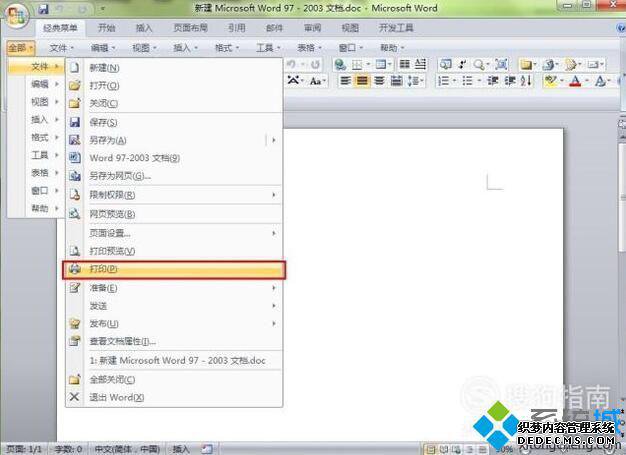Toggle align left in the paragraph toolbar
Image resolution: width=626 pixels, height=455 pixels.
(x=345, y=81)
